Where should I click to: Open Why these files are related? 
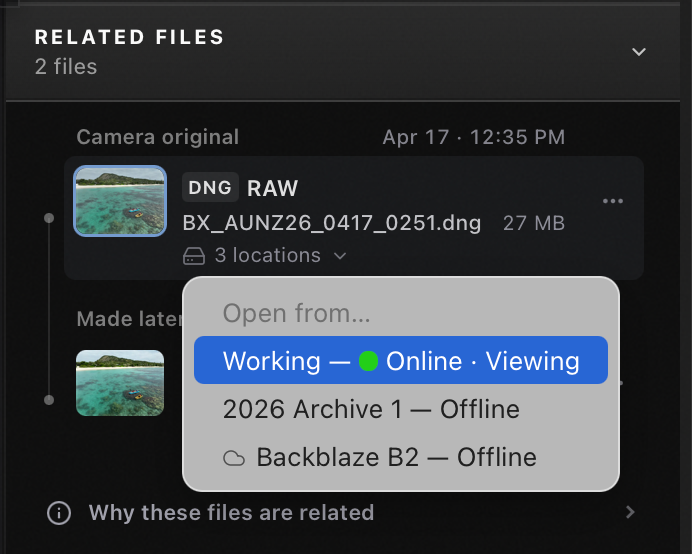coord(342,513)
